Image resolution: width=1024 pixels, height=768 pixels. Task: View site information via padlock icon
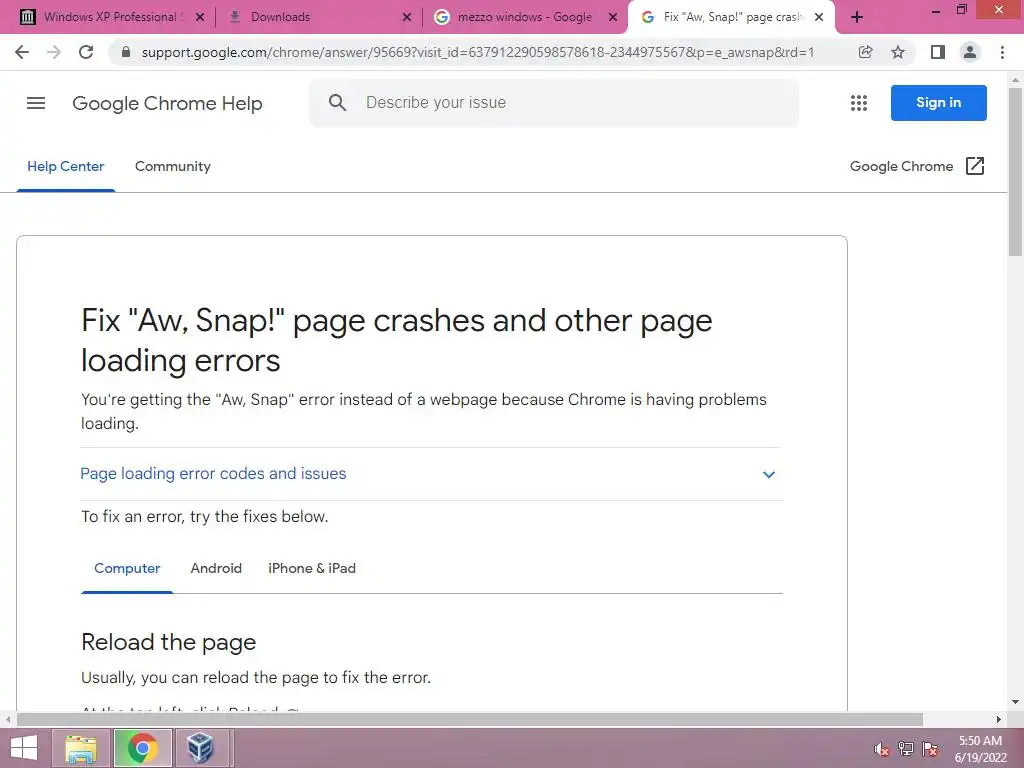coord(126,52)
